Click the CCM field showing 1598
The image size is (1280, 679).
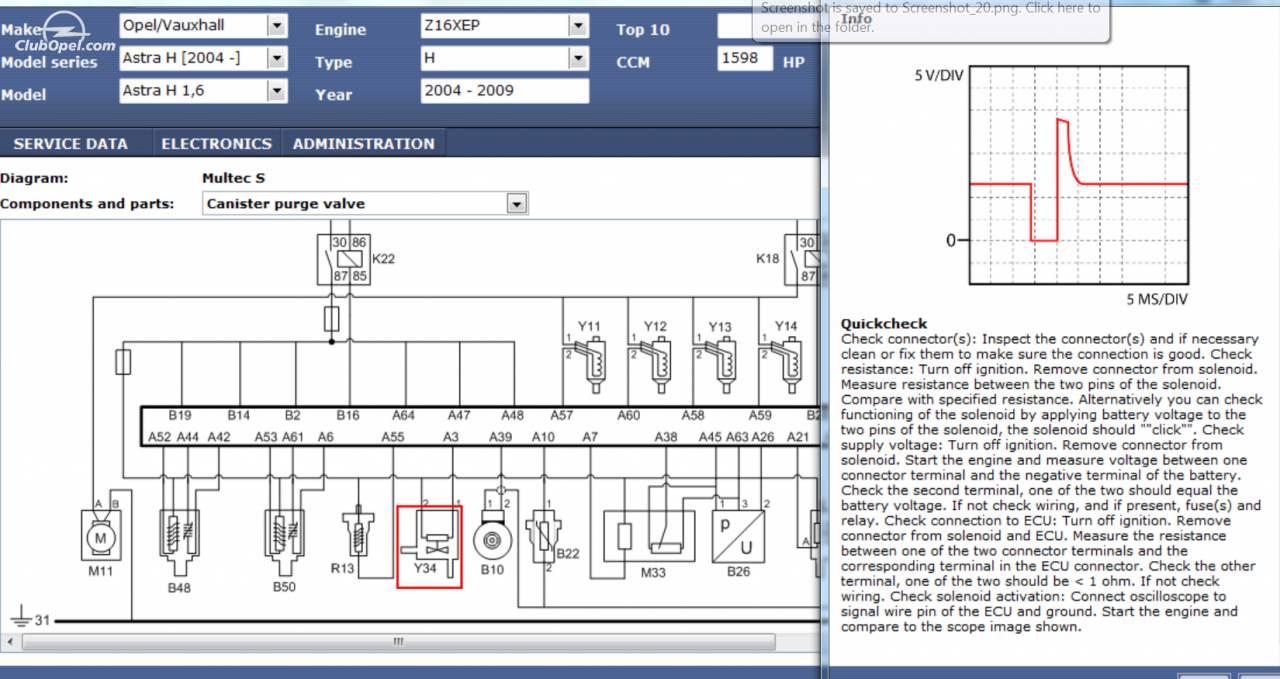click(x=745, y=59)
